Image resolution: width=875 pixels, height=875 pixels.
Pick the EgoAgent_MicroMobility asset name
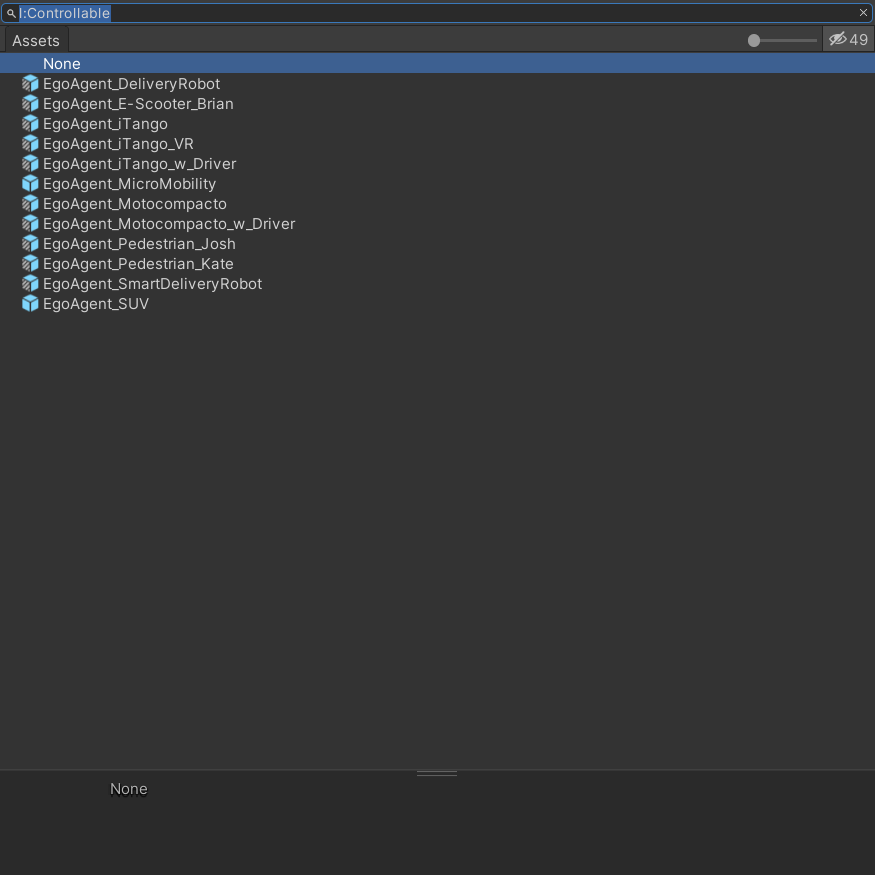(129, 184)
